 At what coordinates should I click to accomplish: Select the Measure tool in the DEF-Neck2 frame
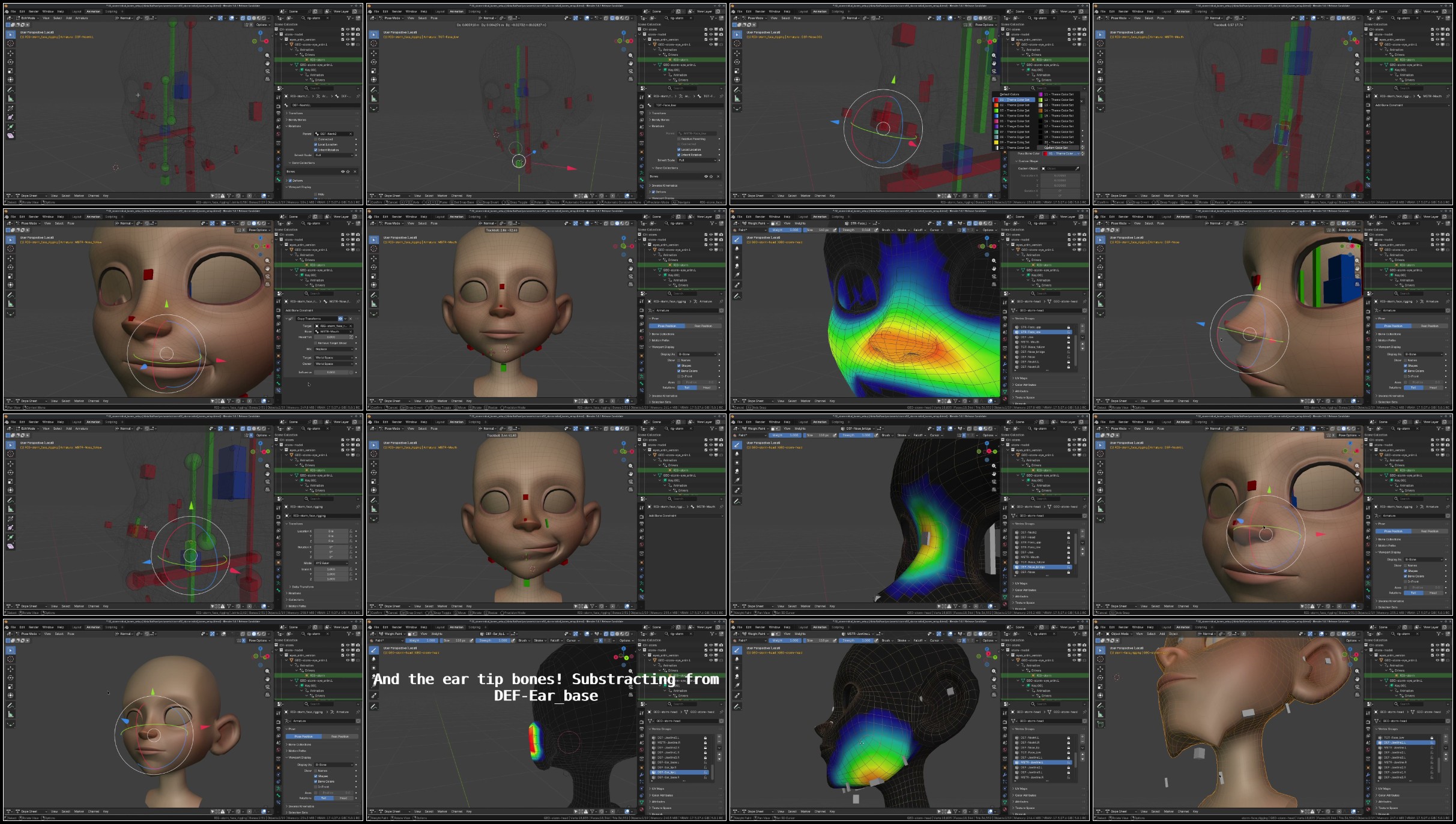coord(10,98)
